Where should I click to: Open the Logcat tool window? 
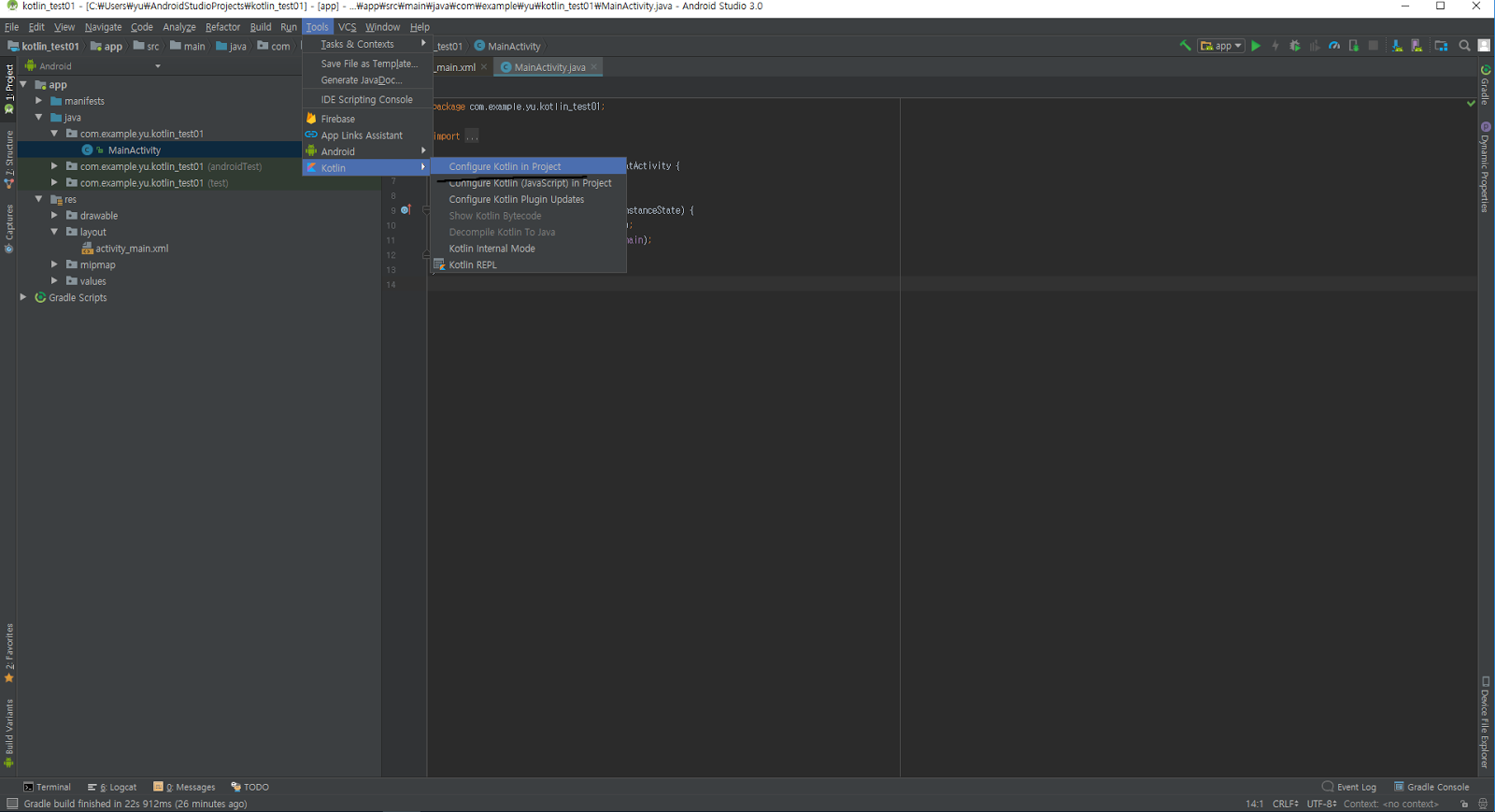coord(112,787)
